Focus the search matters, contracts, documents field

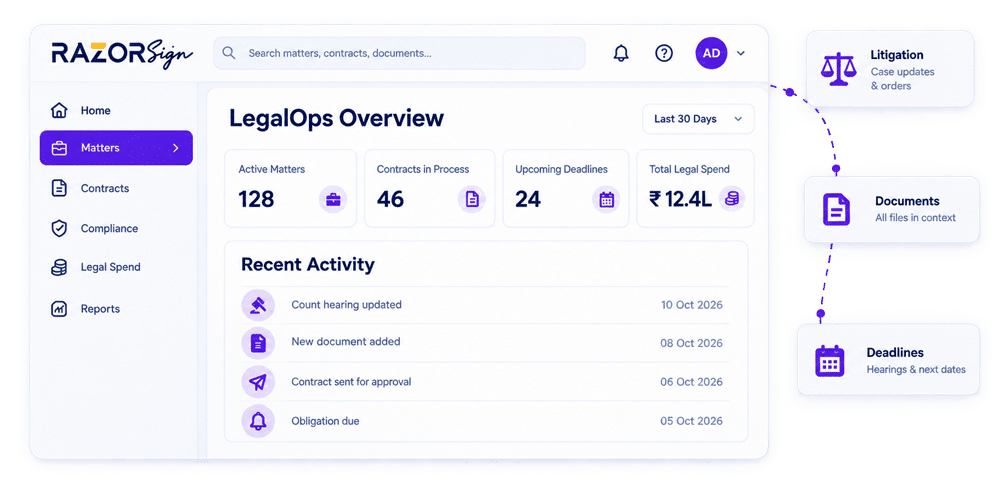coord(399,53)
